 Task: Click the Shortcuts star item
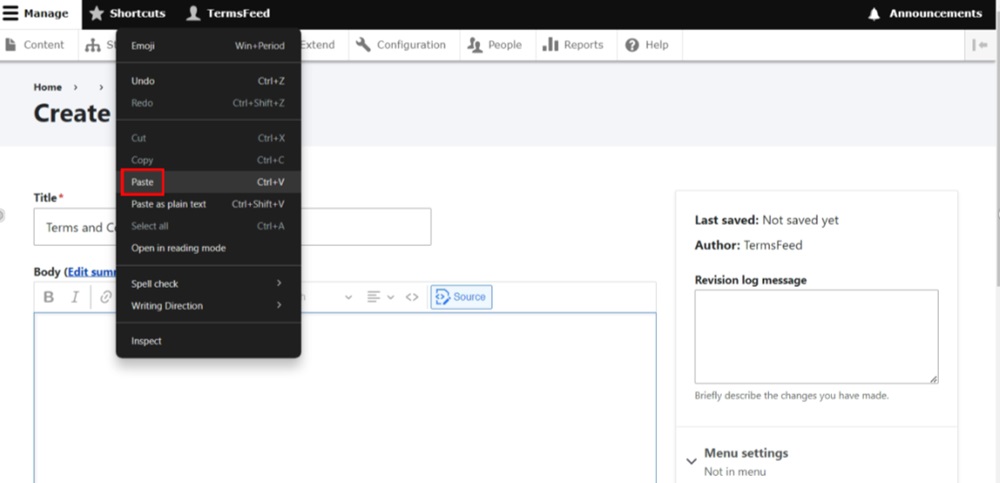(127, 13)
